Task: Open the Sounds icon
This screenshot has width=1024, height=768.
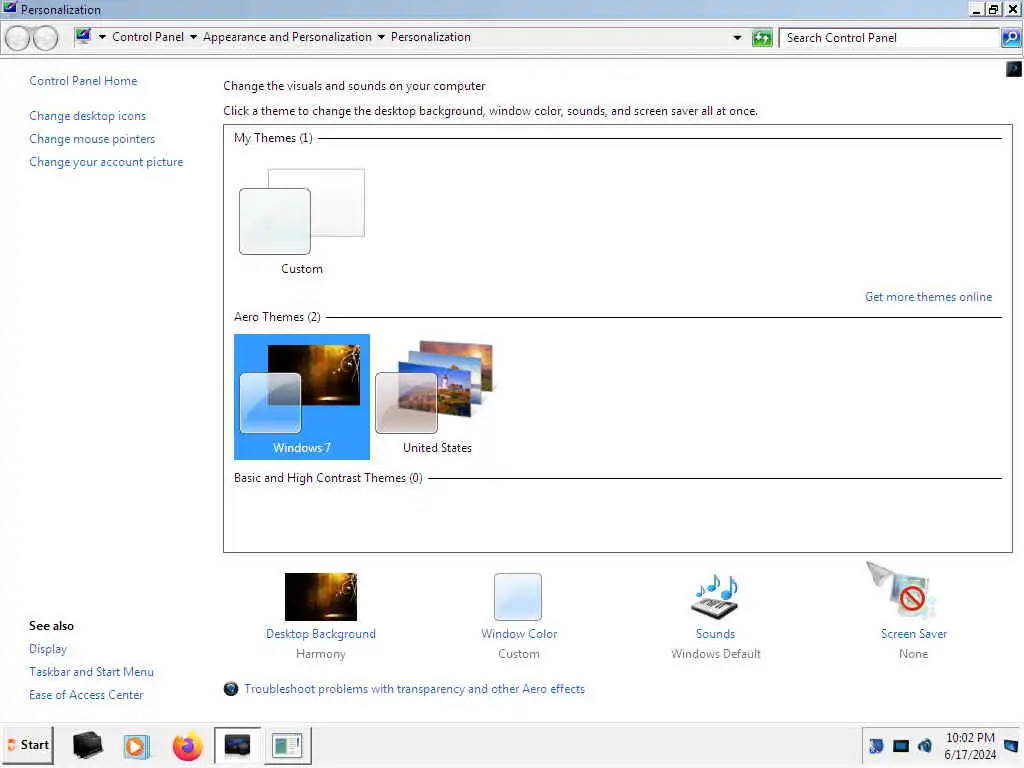Action: pyautogui.click(x=715, y=596)
